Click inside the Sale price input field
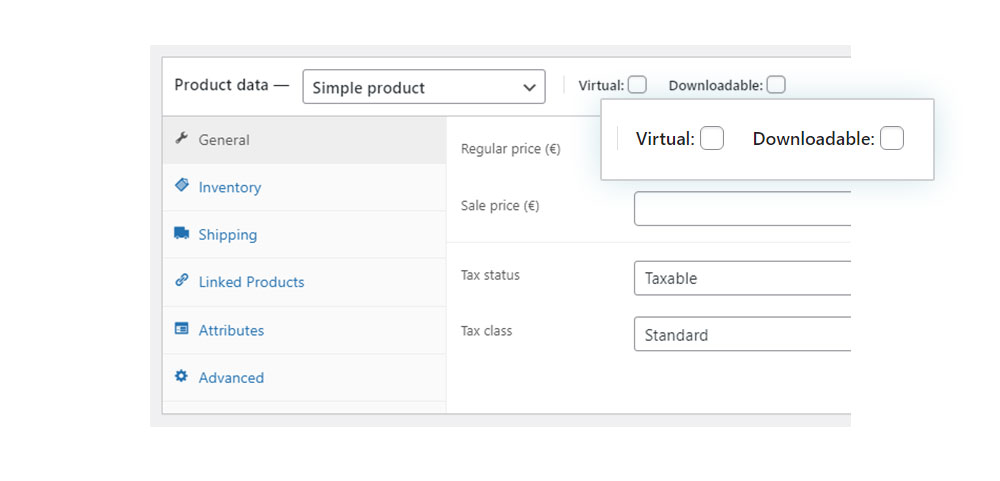1000x481 pixels. [x=743, y=209]
